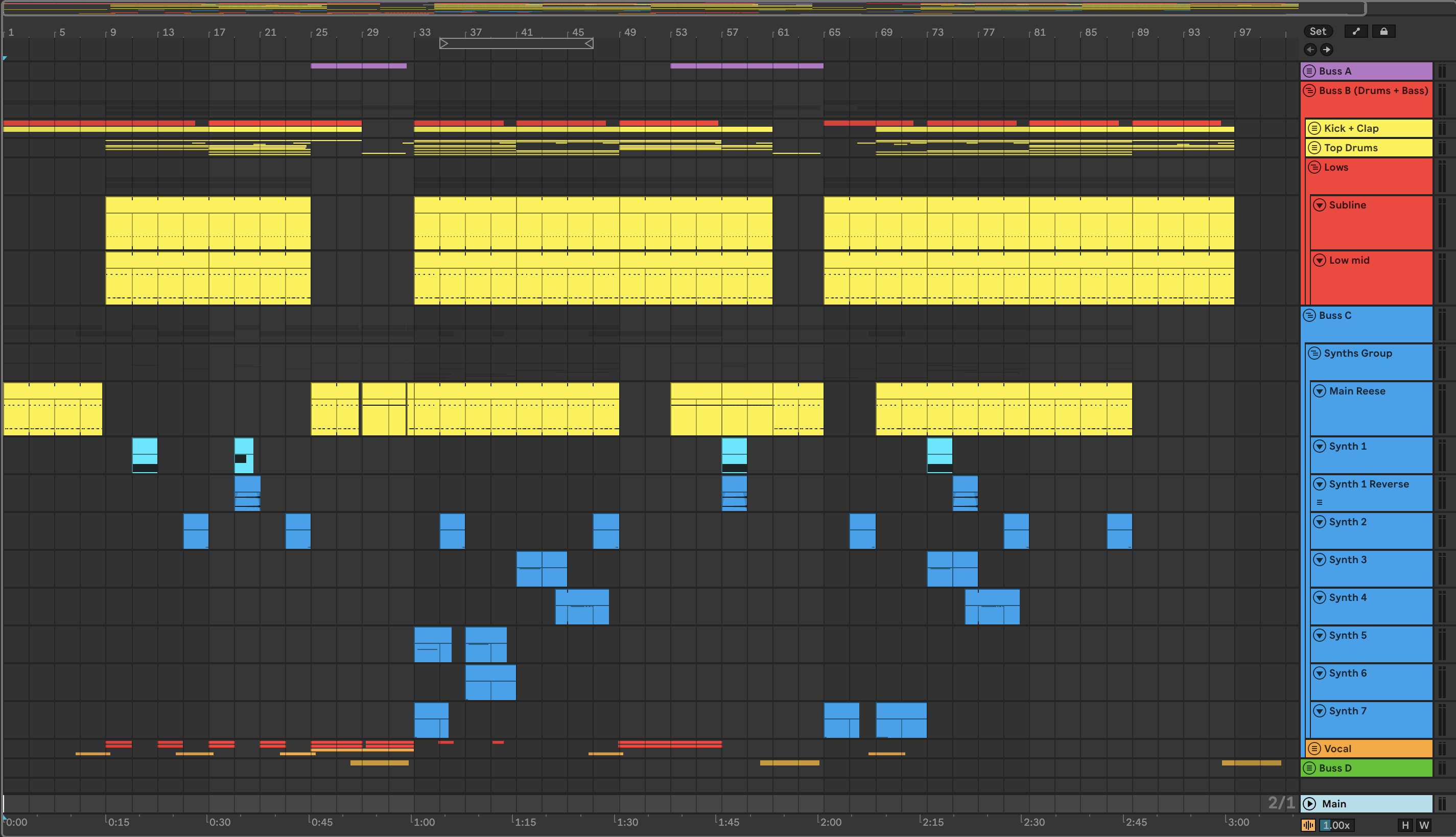Toggle optimize arrangement width W
Viewport: 1456px width, 837px height.
point(1424,826)
